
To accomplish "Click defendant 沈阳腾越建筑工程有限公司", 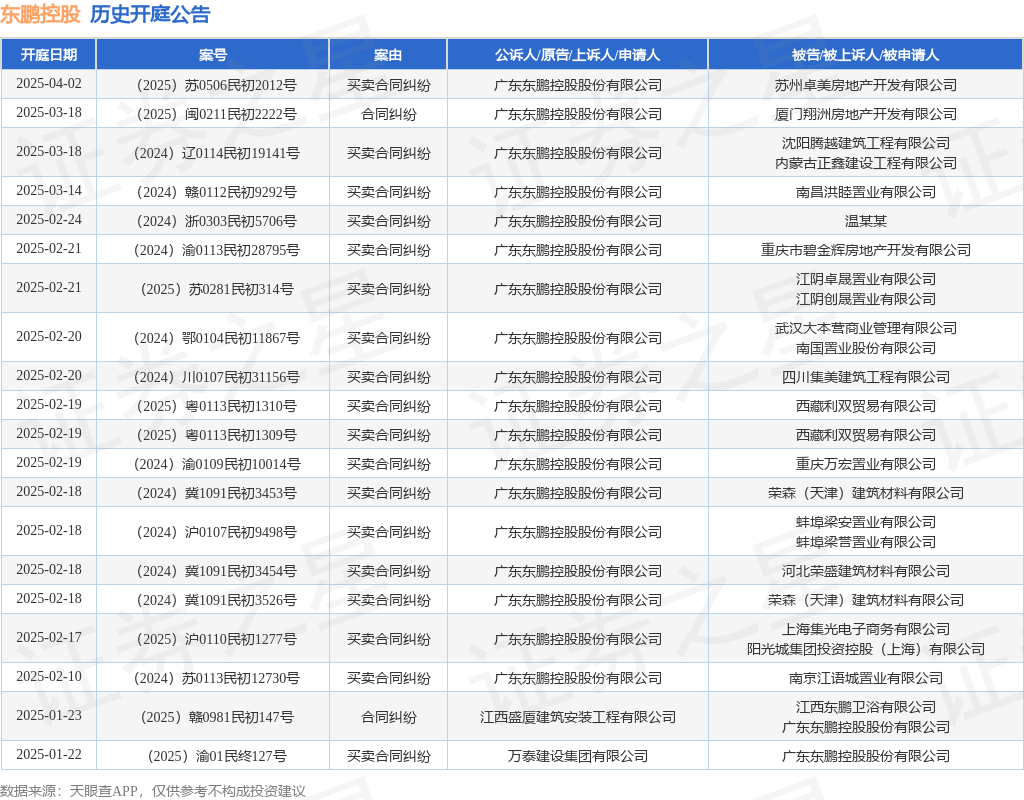I will click(865, 143).
